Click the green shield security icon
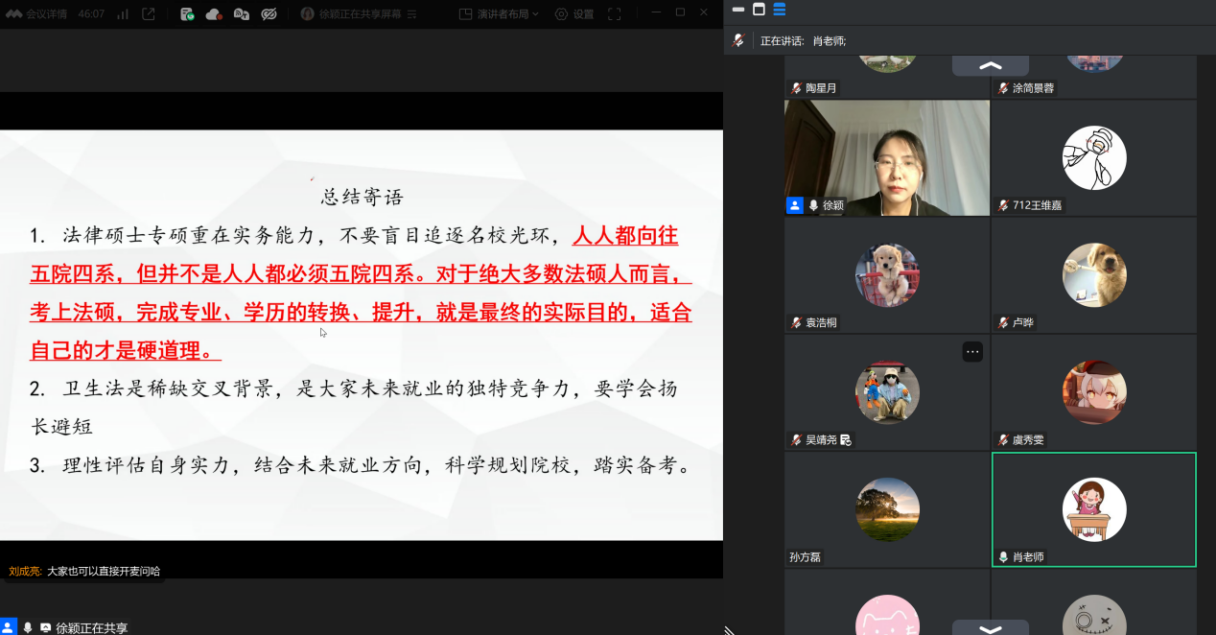The height and width of the screenshot is (635, 1216). 187,14
